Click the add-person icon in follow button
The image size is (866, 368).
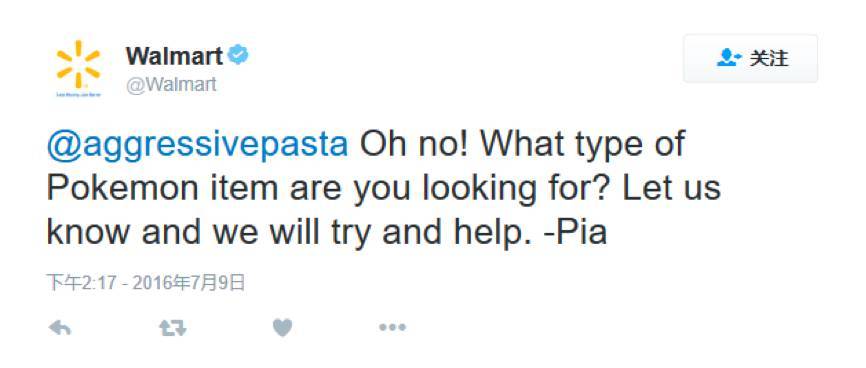click(x=729, y=57)
